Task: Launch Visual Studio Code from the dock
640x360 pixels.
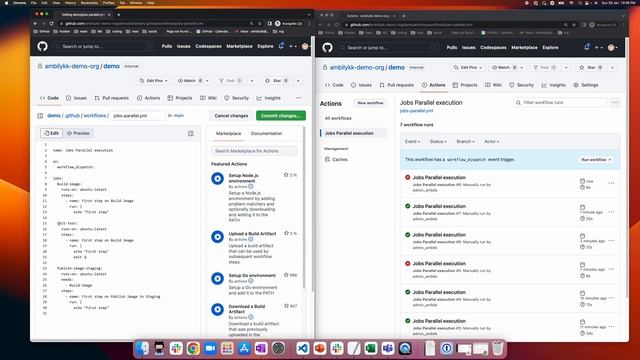Action: pyautogui.click(x=302, y=348)
